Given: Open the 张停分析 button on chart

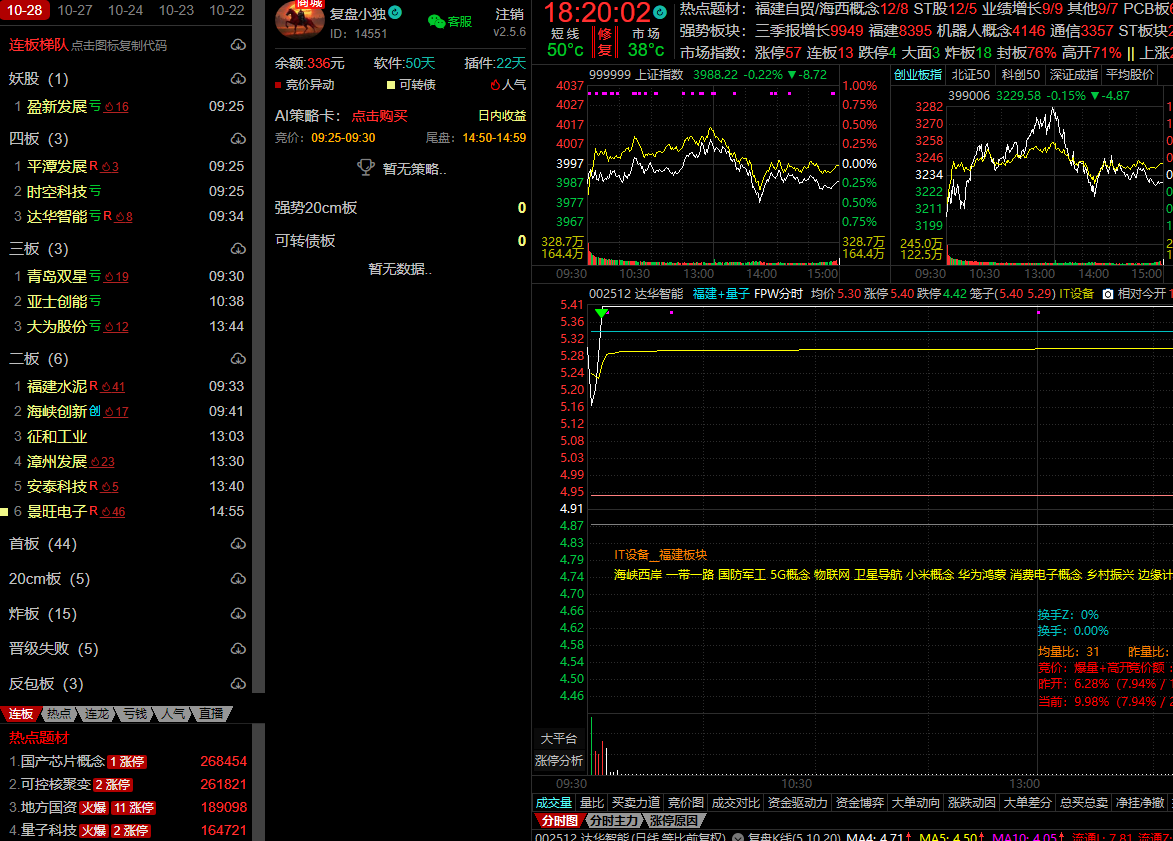Looking at the screenshot, I should tap(559, 760).
